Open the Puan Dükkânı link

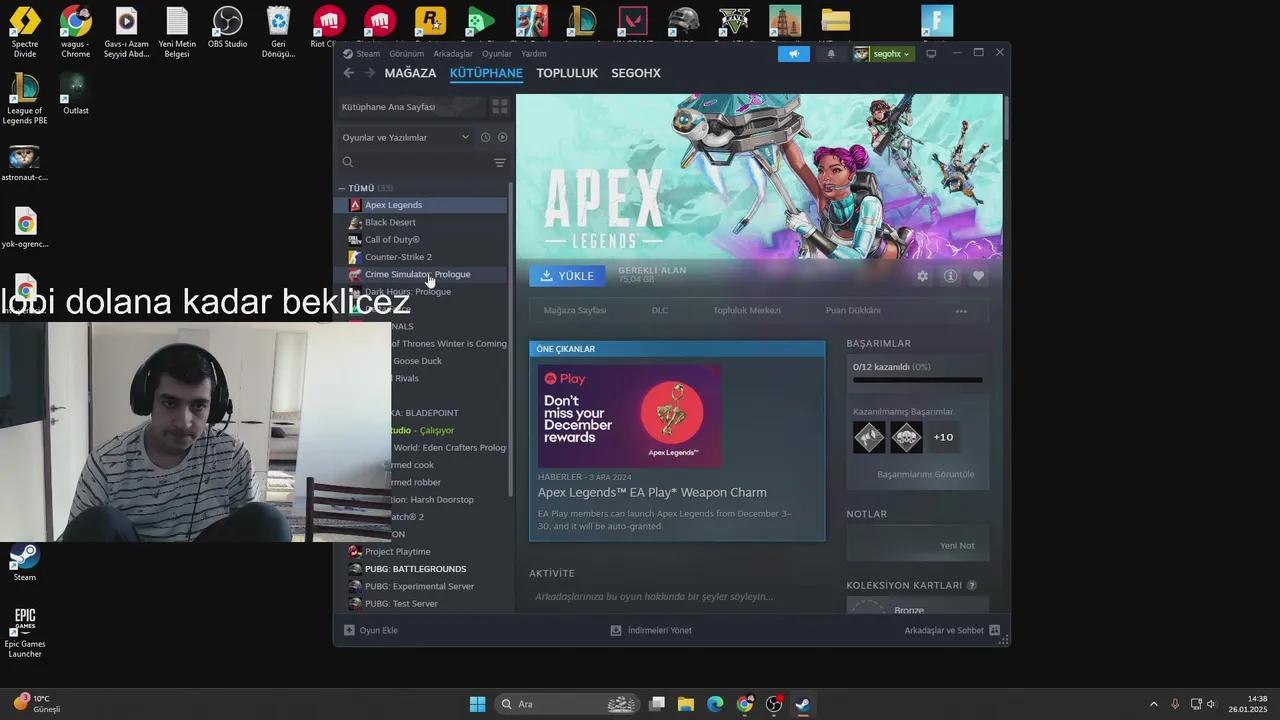tap(853, 311)
